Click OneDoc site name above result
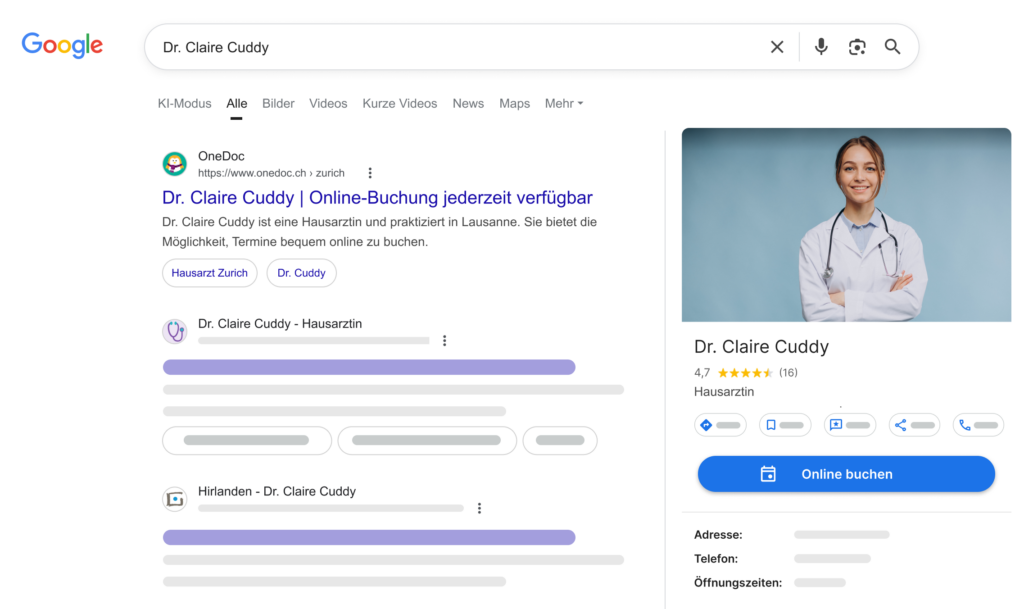 click(x=221, y=156)
